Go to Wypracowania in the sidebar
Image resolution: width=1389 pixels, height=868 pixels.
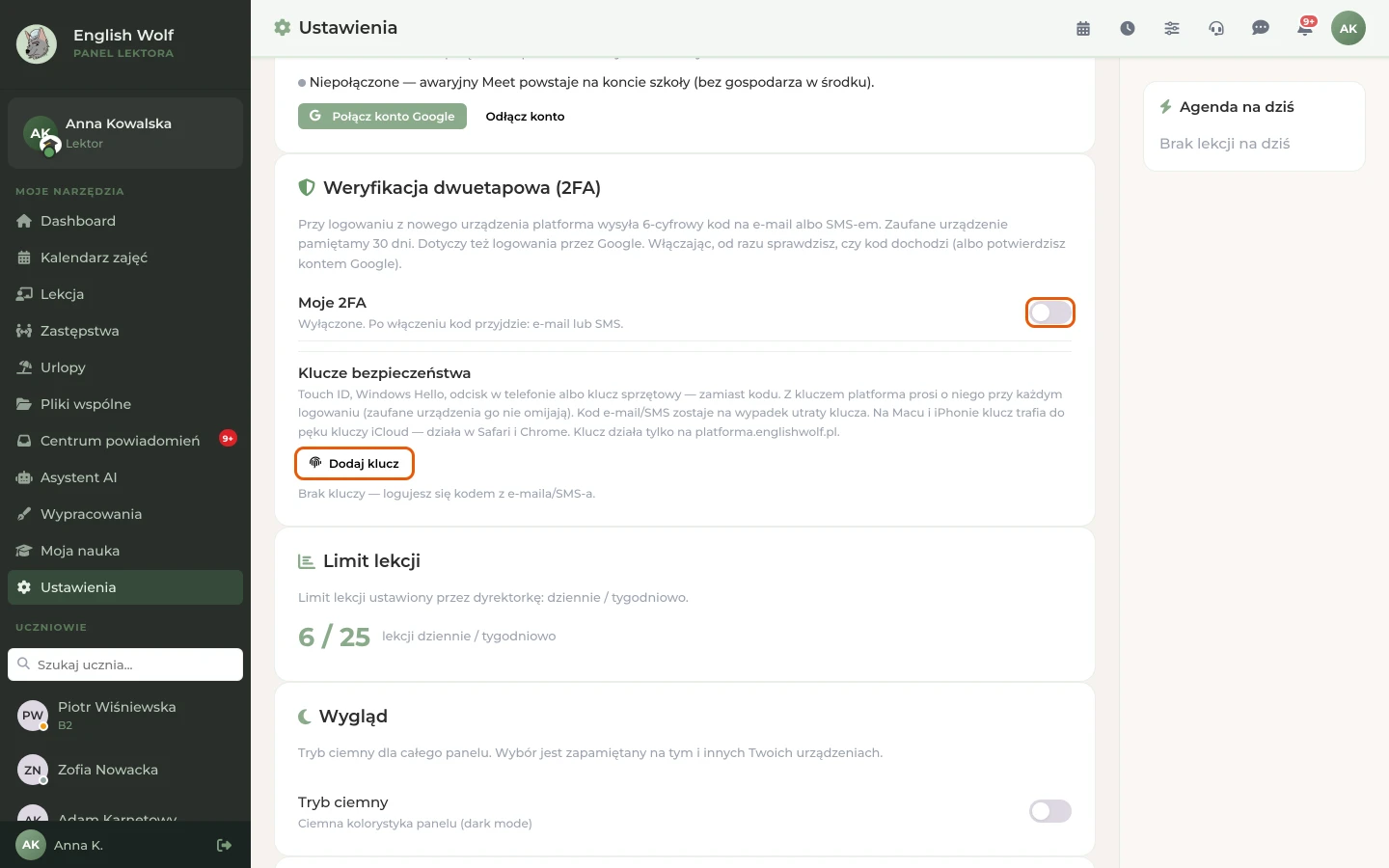(125, 514)
